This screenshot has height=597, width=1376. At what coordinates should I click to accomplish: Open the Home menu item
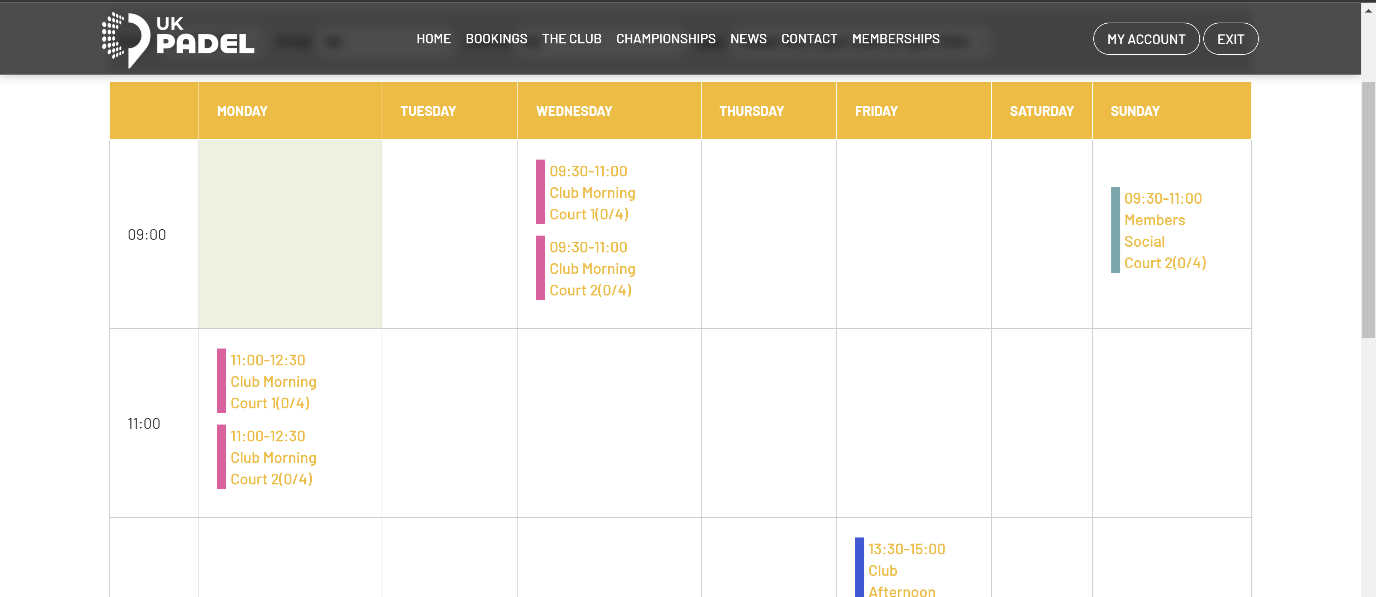[x=434, y=39]
